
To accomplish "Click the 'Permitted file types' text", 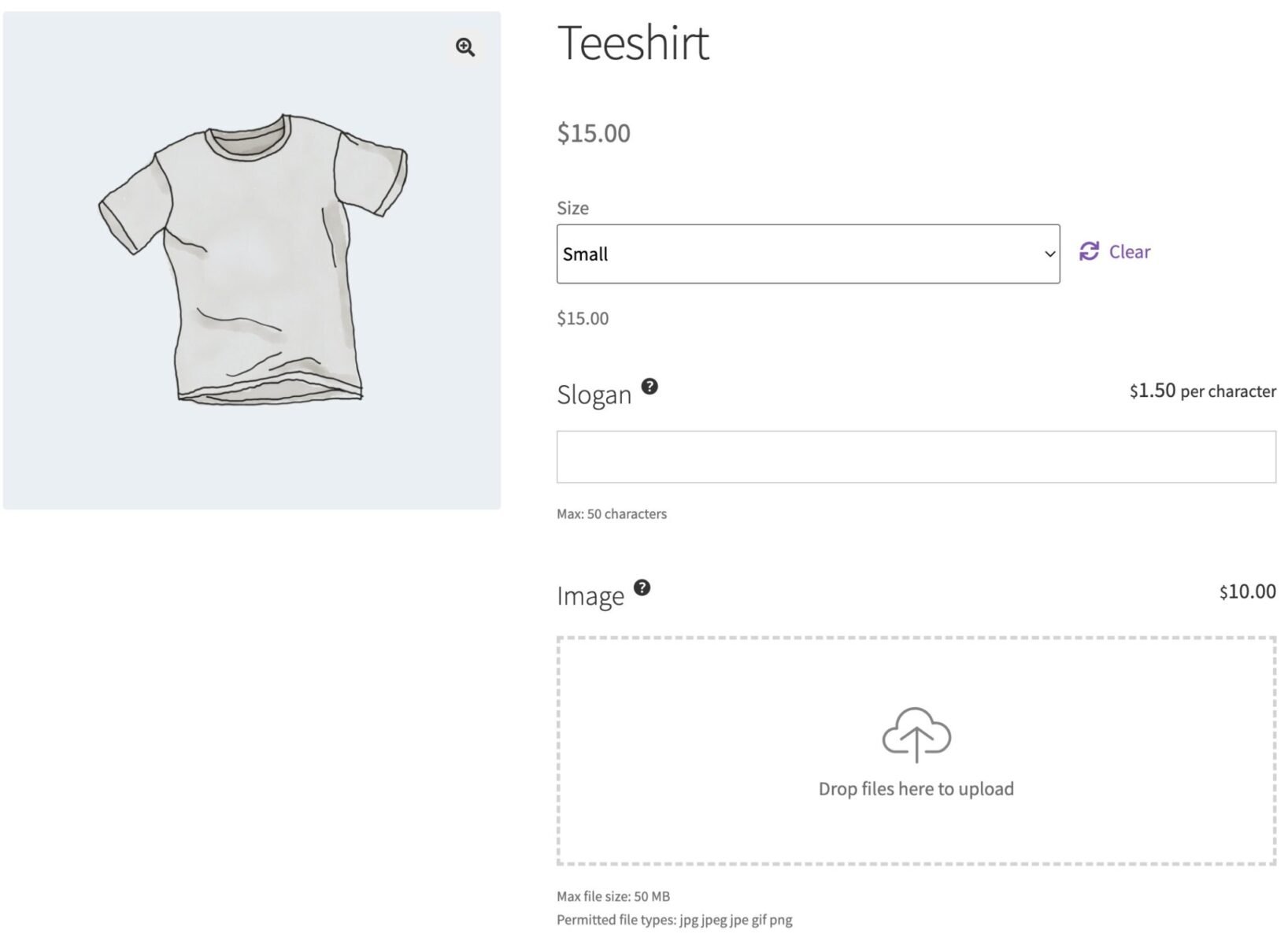I will coord(675,919).
